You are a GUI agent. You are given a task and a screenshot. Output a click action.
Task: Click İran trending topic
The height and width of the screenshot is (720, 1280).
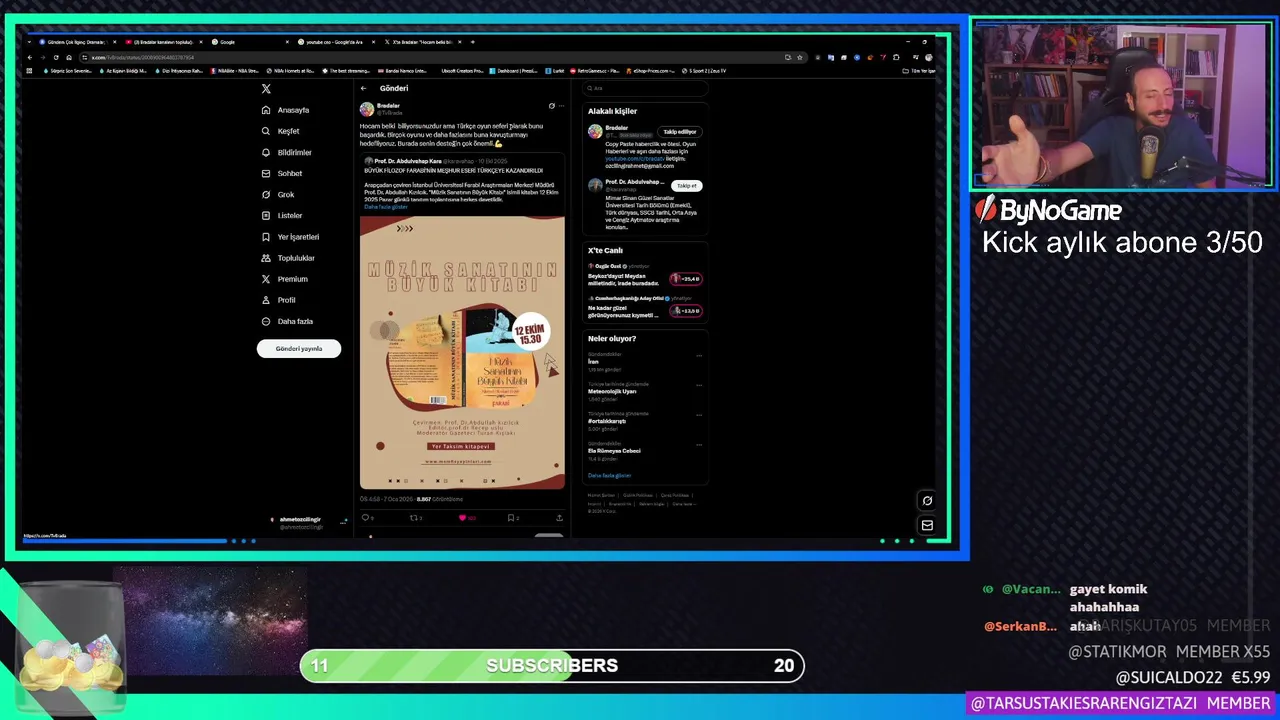click(x=593, y=362)
